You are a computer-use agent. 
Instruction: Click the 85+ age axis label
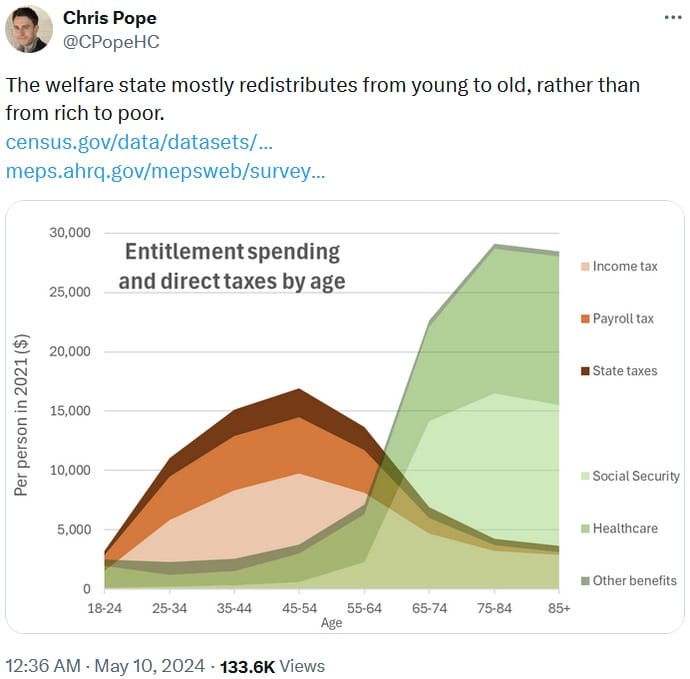(557, 607)
